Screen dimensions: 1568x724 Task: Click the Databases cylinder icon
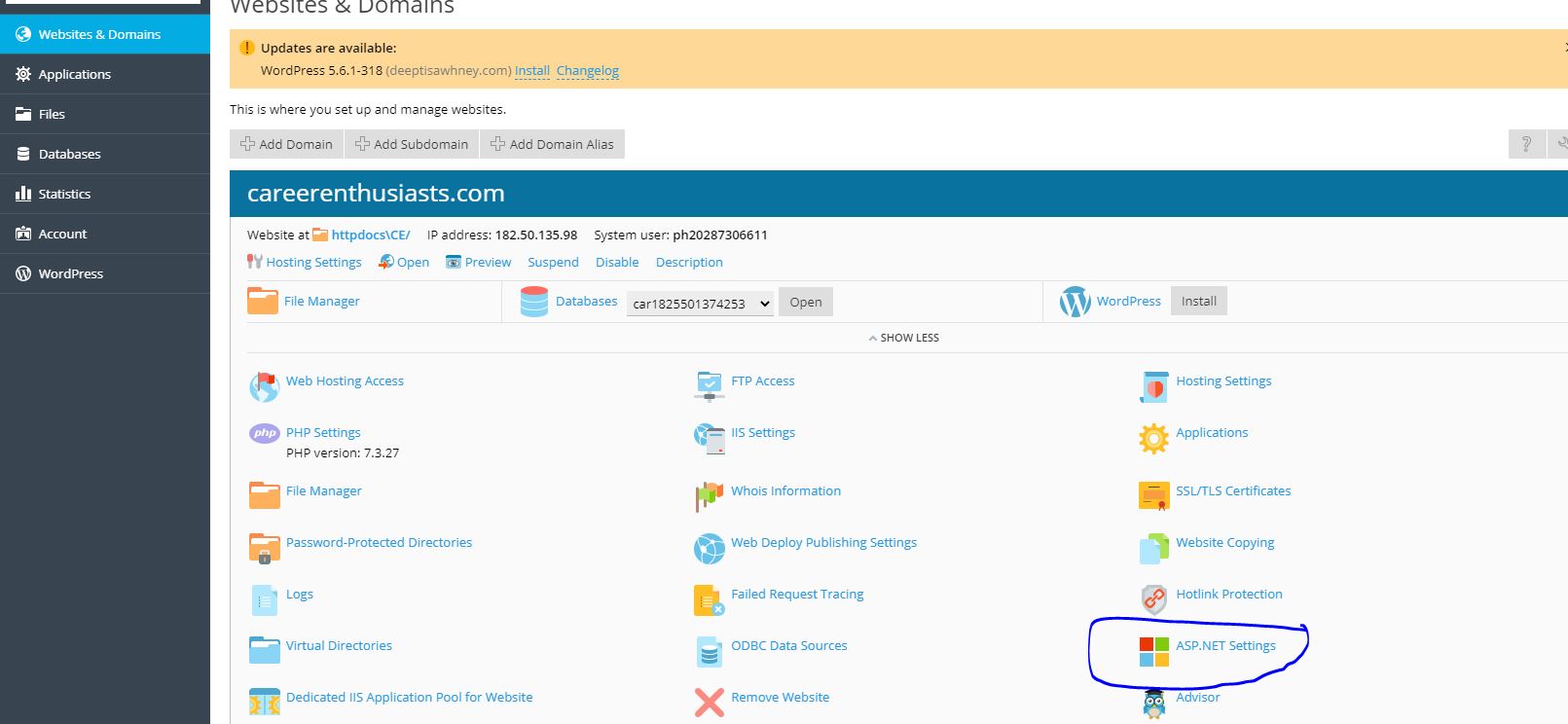click(534, 302)
